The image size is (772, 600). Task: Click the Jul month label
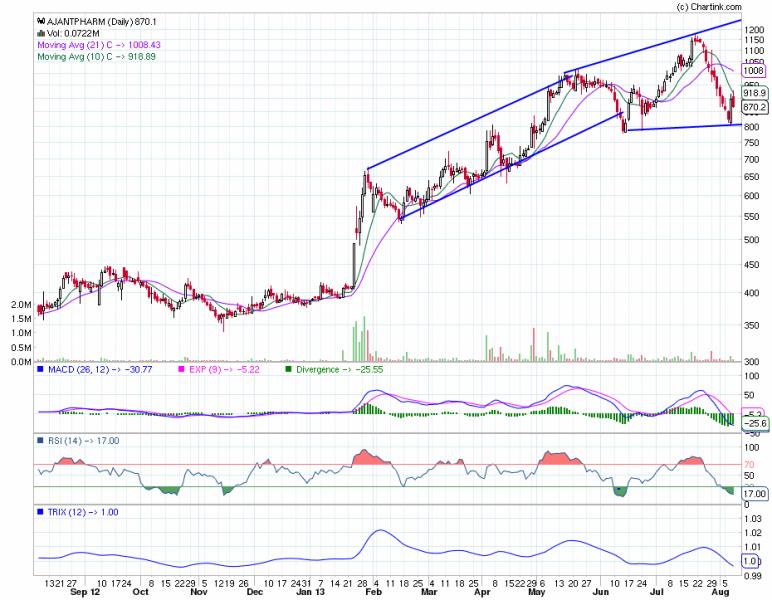[x=657, y=592]
